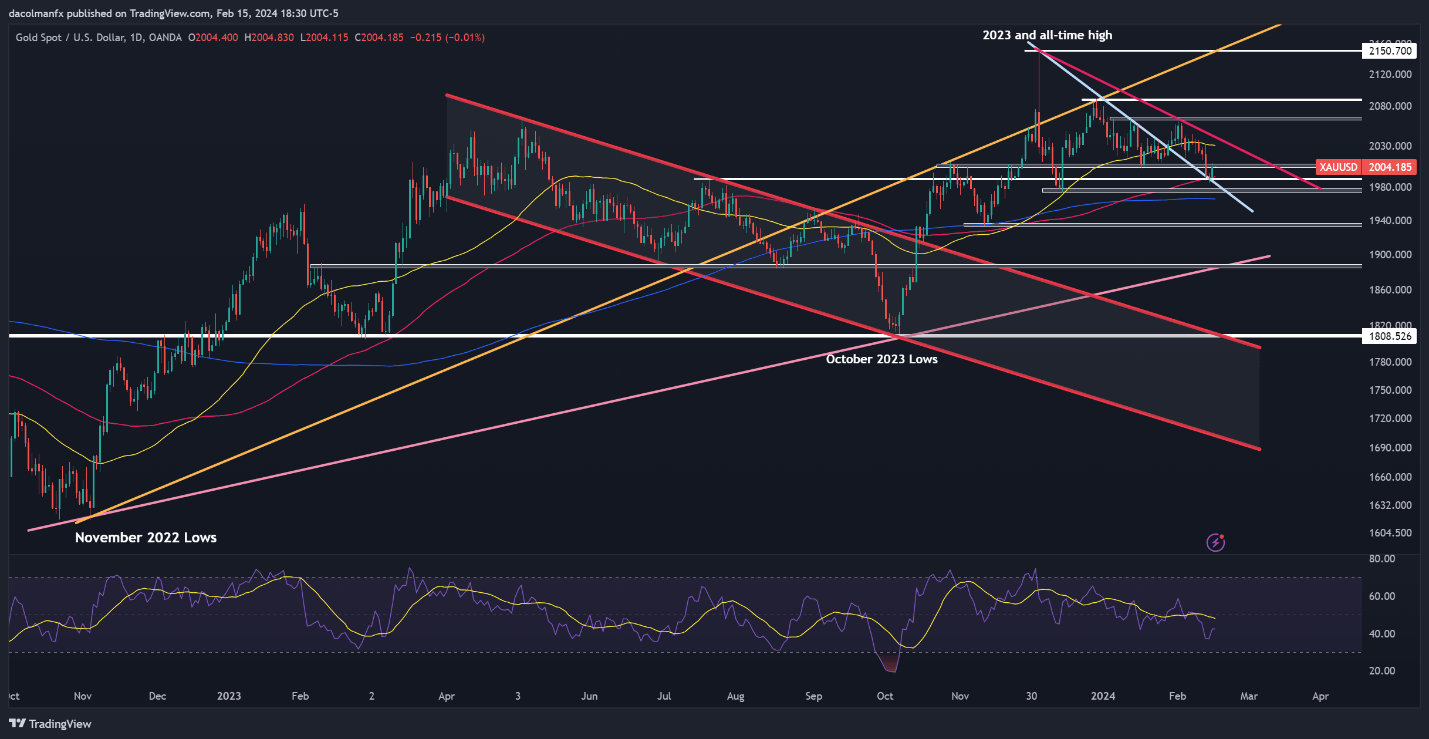This screenshot has width=1429, height=739.
Task: Click 1720.000 on the price axis
Action: (x=1389, y=418)
